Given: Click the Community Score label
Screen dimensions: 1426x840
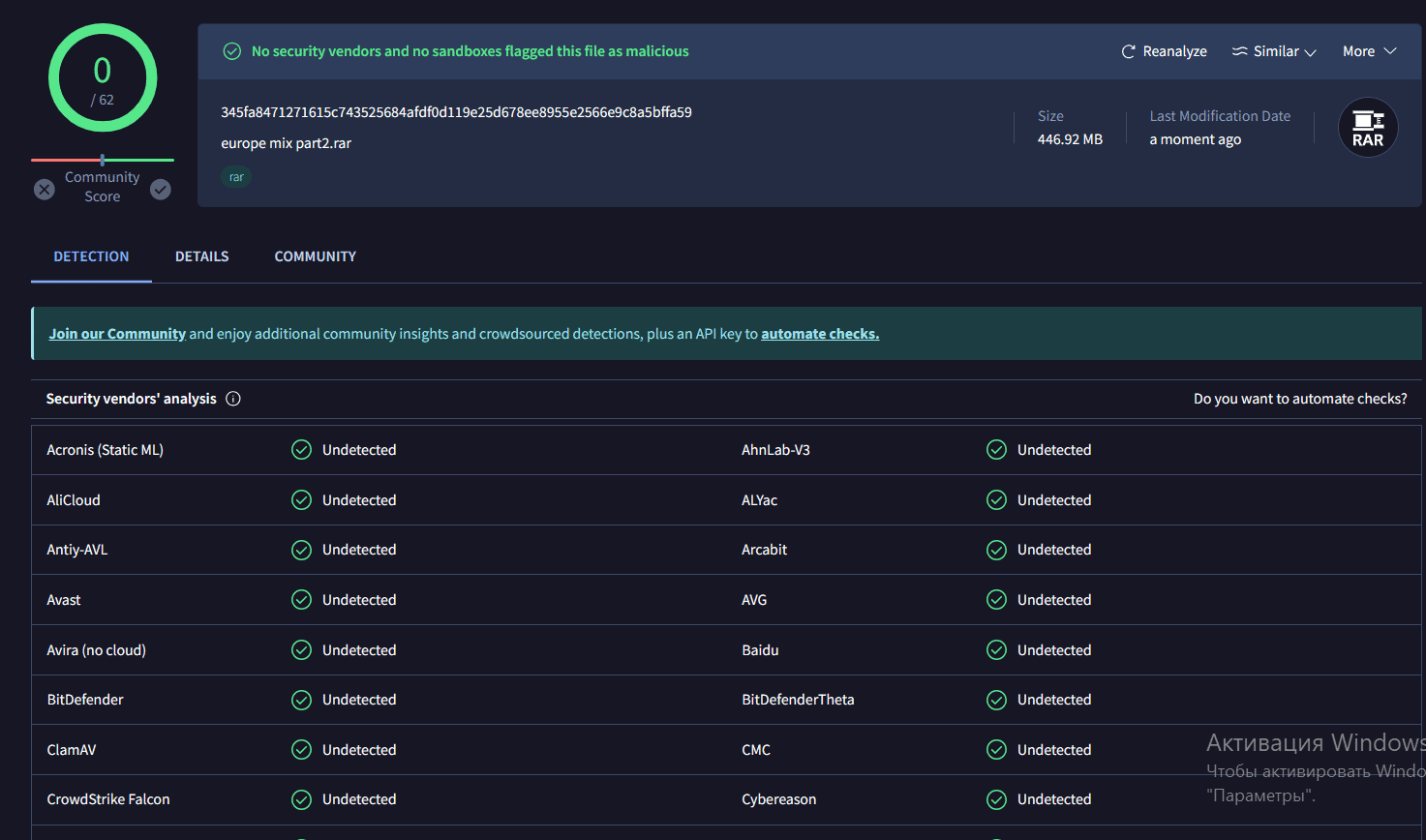Looking at the screenshot, I should click(x=103, y=187).
